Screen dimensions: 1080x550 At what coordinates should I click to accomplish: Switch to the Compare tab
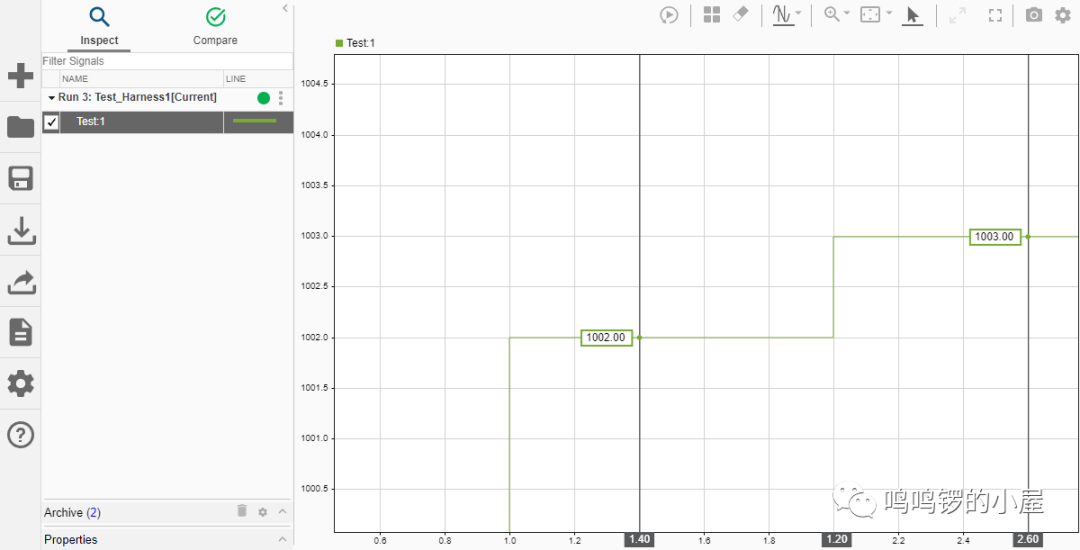point(215,28)
